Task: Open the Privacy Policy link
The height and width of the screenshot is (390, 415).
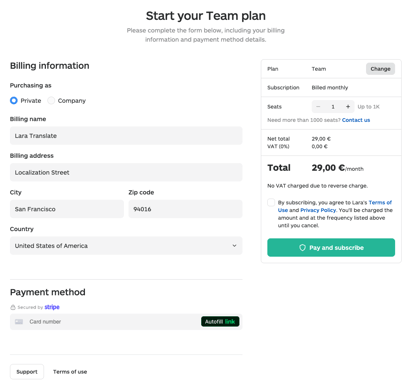Action: point(318,210)
